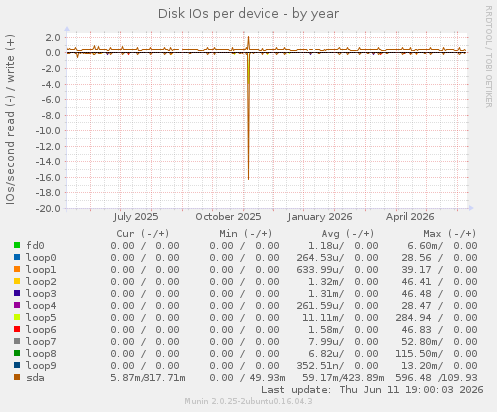
Task: Click the 'loop9' device label
Action: 41,366
